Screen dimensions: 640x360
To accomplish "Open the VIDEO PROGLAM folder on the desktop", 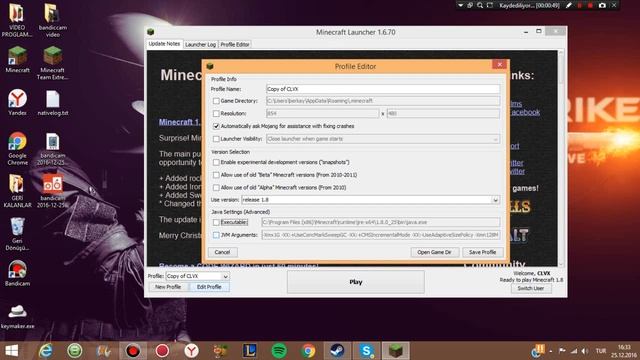I will click(17, 20).
